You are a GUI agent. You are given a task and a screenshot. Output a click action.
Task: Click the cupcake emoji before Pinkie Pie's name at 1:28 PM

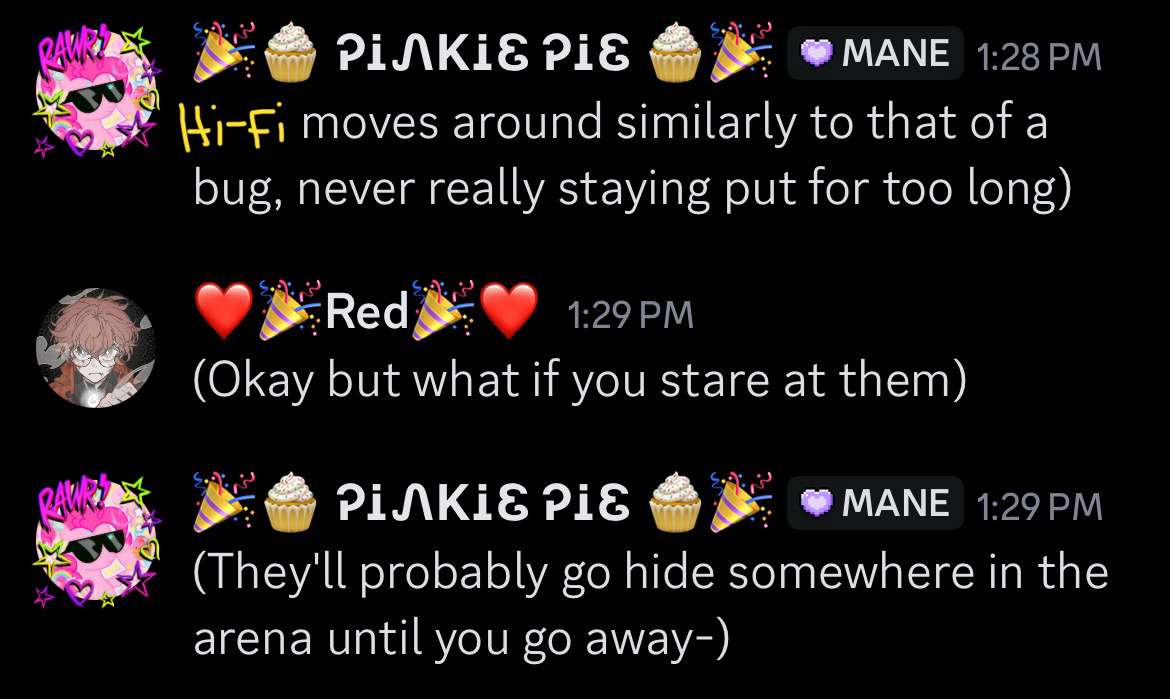290,52
